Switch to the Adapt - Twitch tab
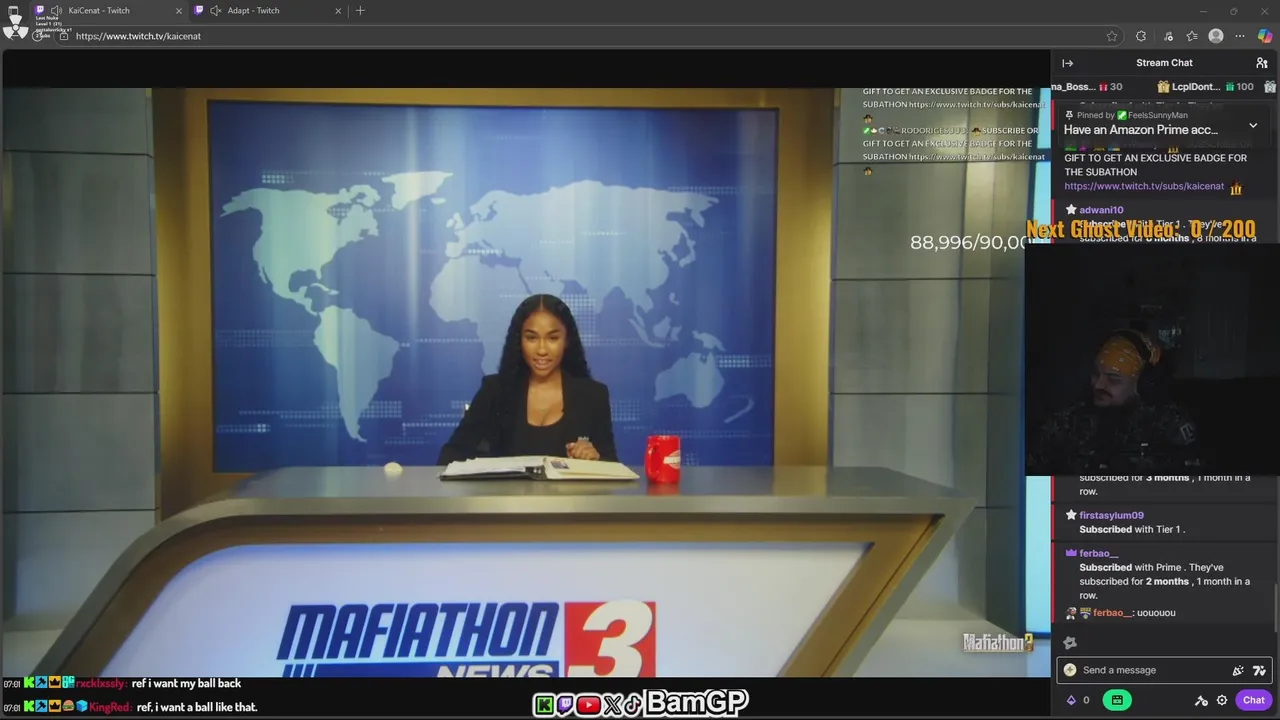The image size is (1280, 720). click(x=268, y=10)
